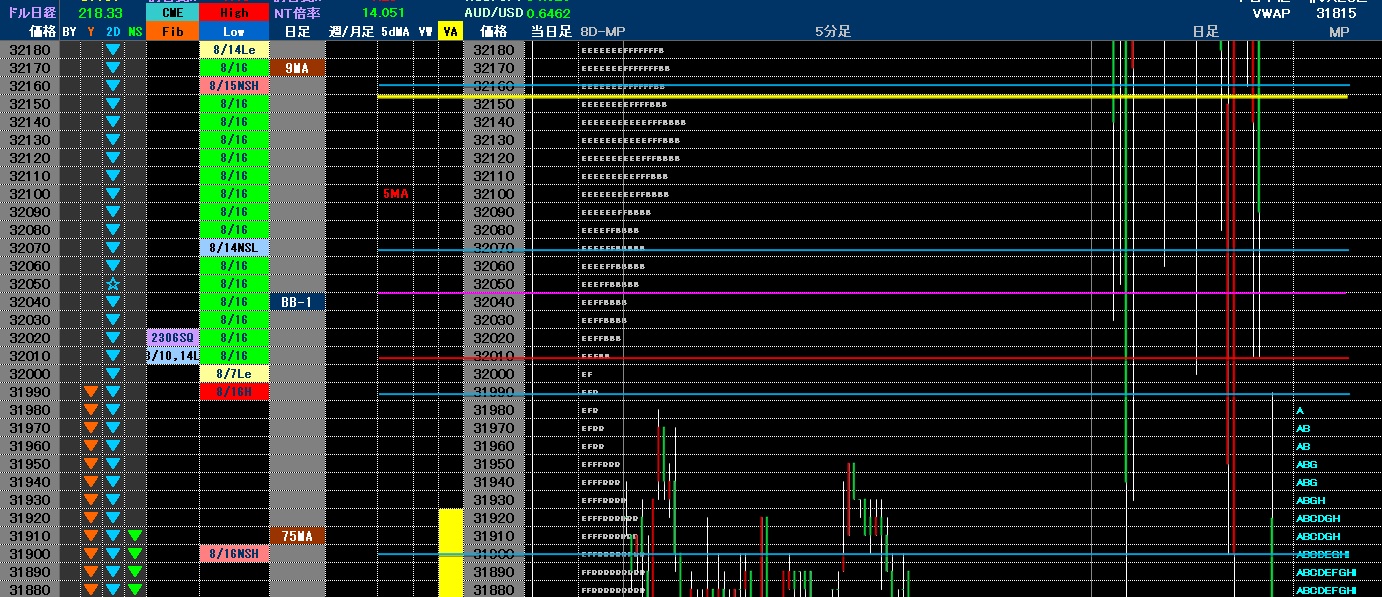
Task: Select the green triangle in the 31890 row
Action: 135,572
